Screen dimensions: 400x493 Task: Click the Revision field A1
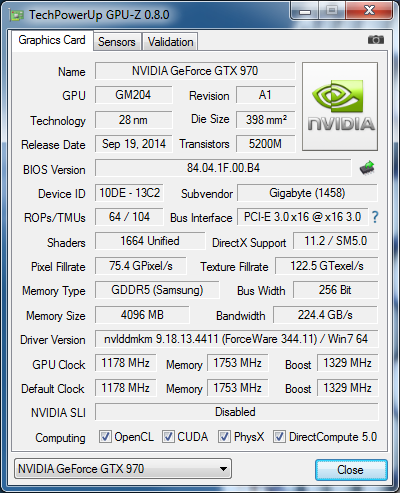click(266, 95)
